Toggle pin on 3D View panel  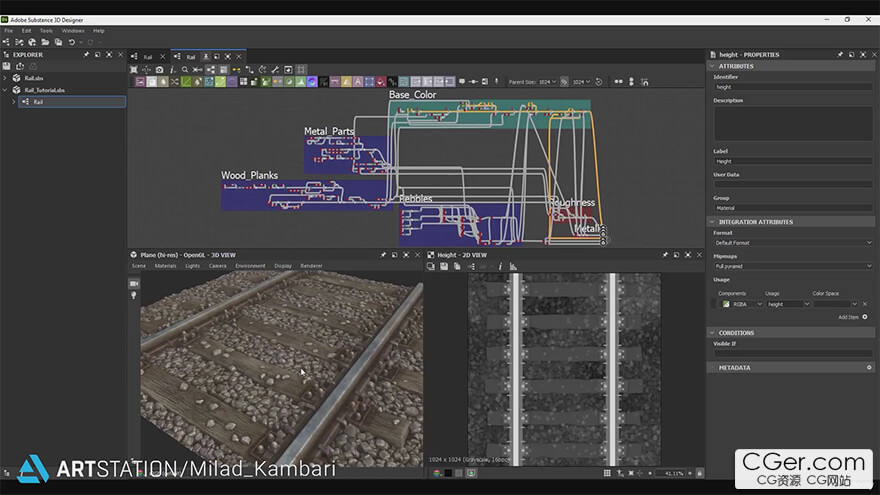click(x=383, y=255)
